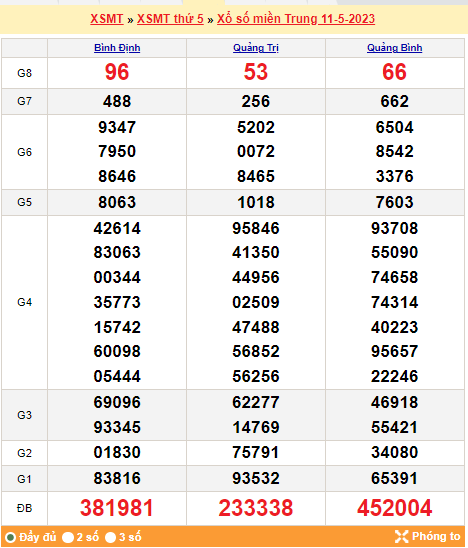Click Quảng Trị G8 number 53
Screen dimensions: 468x548
[256, 72]
